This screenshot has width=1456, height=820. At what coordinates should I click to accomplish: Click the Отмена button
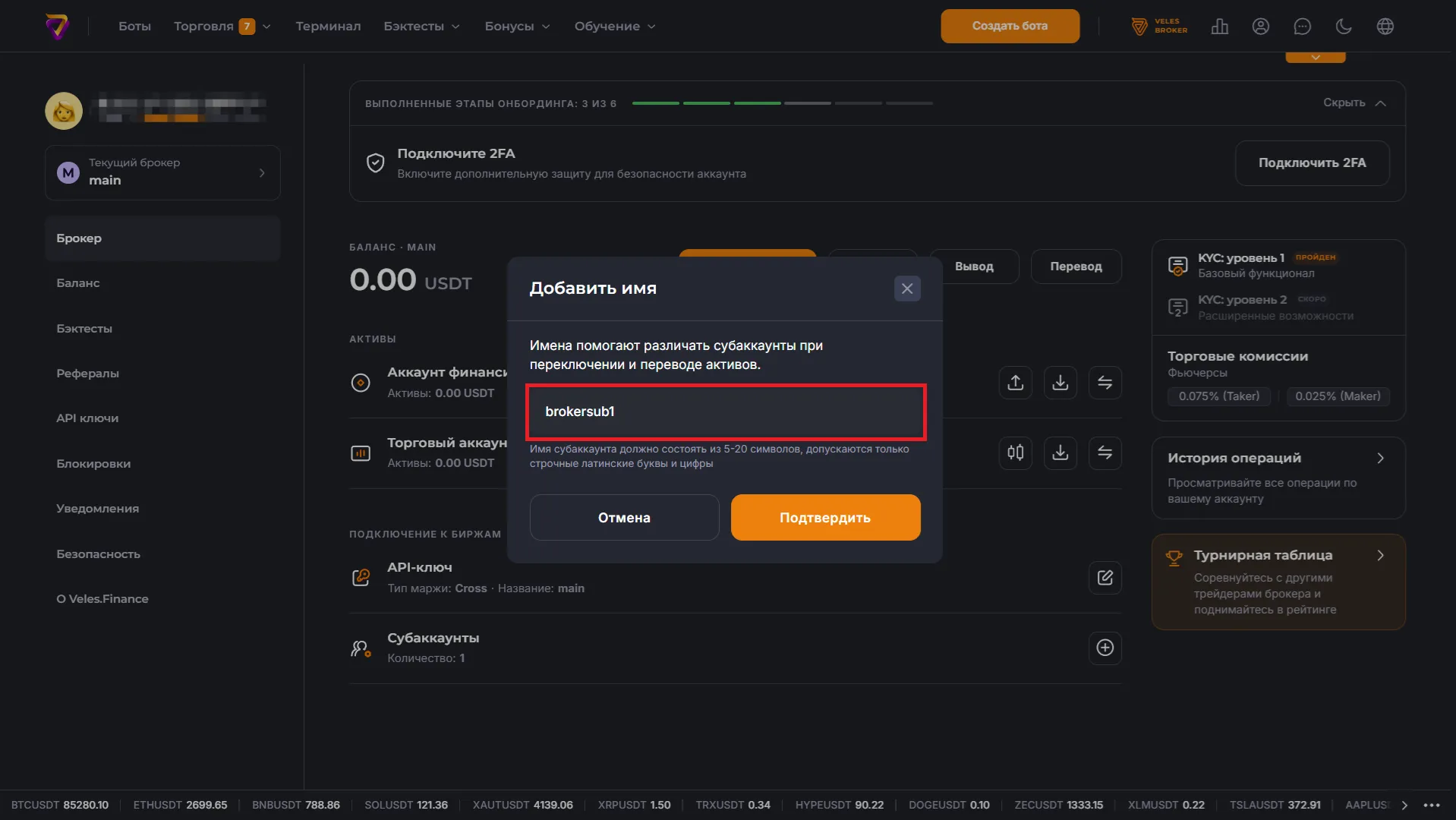(624, 518)
